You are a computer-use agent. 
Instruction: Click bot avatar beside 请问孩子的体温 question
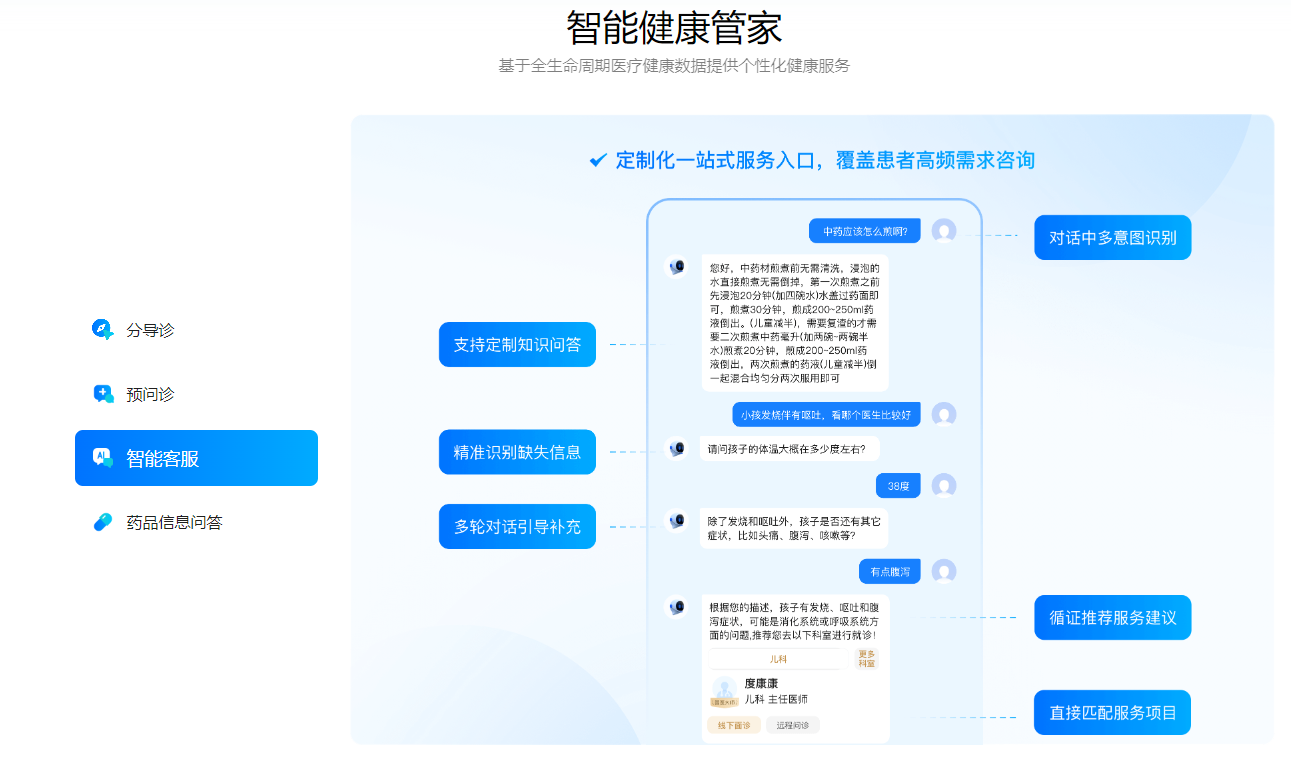pos(677,449)
